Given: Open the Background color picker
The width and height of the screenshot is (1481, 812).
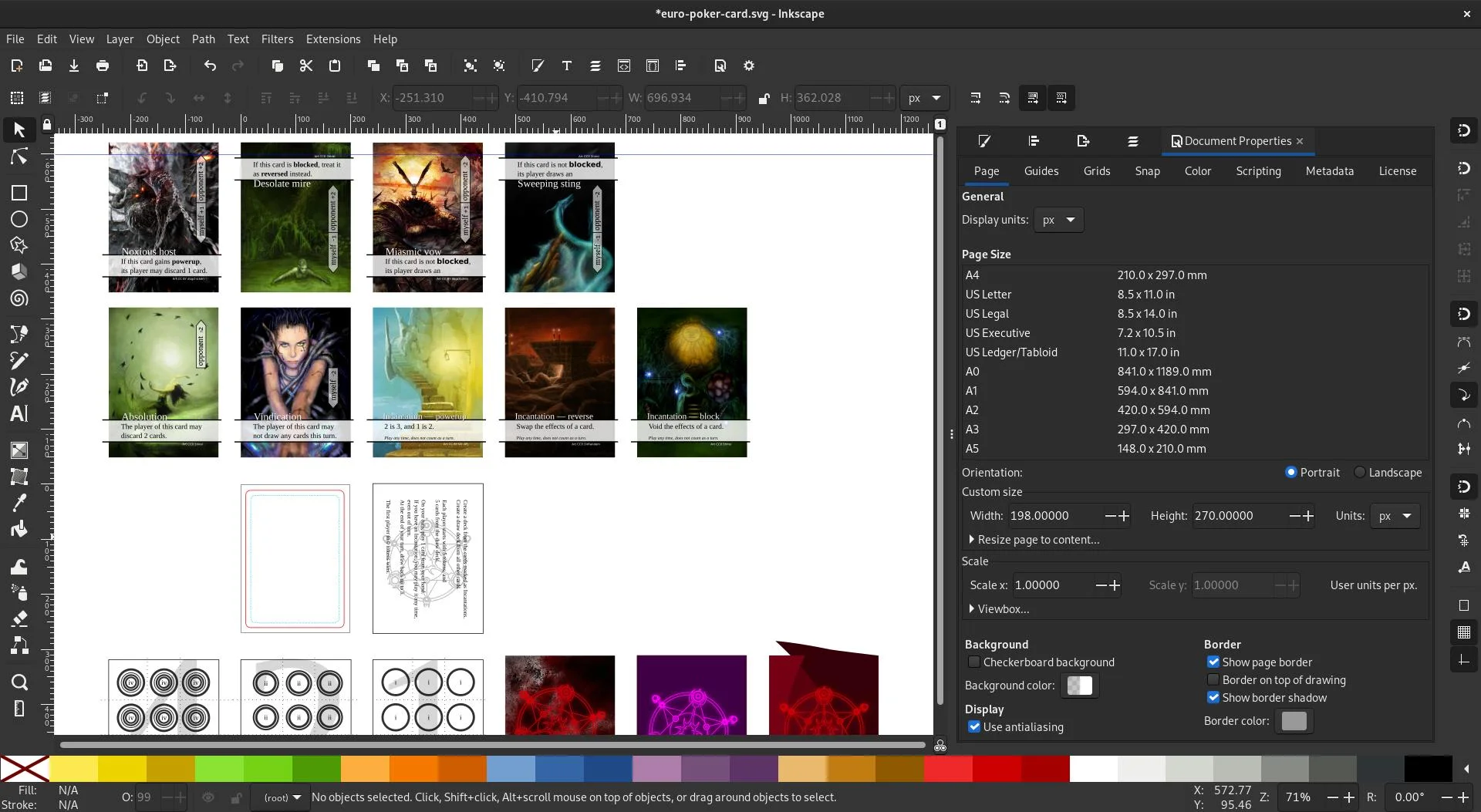Looking at the screenshot, I should (x=1078, y=685).
